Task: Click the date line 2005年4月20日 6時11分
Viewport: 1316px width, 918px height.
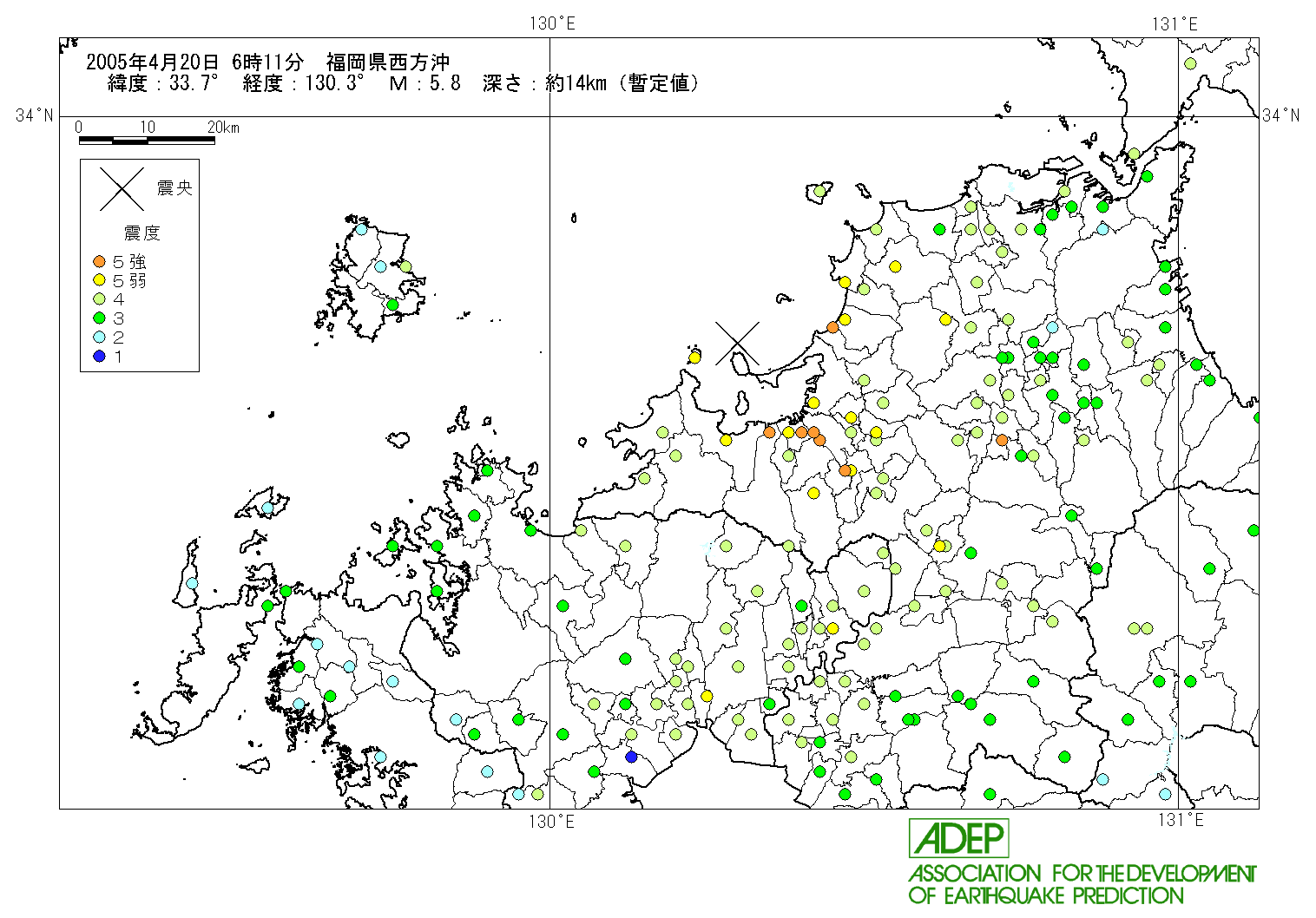Action: point(195,62)
